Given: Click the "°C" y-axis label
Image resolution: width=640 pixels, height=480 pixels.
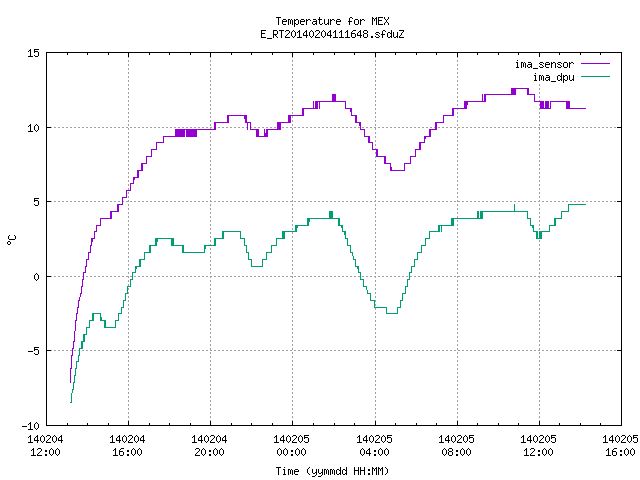Looking at the screenshot, I should (12, 240).
